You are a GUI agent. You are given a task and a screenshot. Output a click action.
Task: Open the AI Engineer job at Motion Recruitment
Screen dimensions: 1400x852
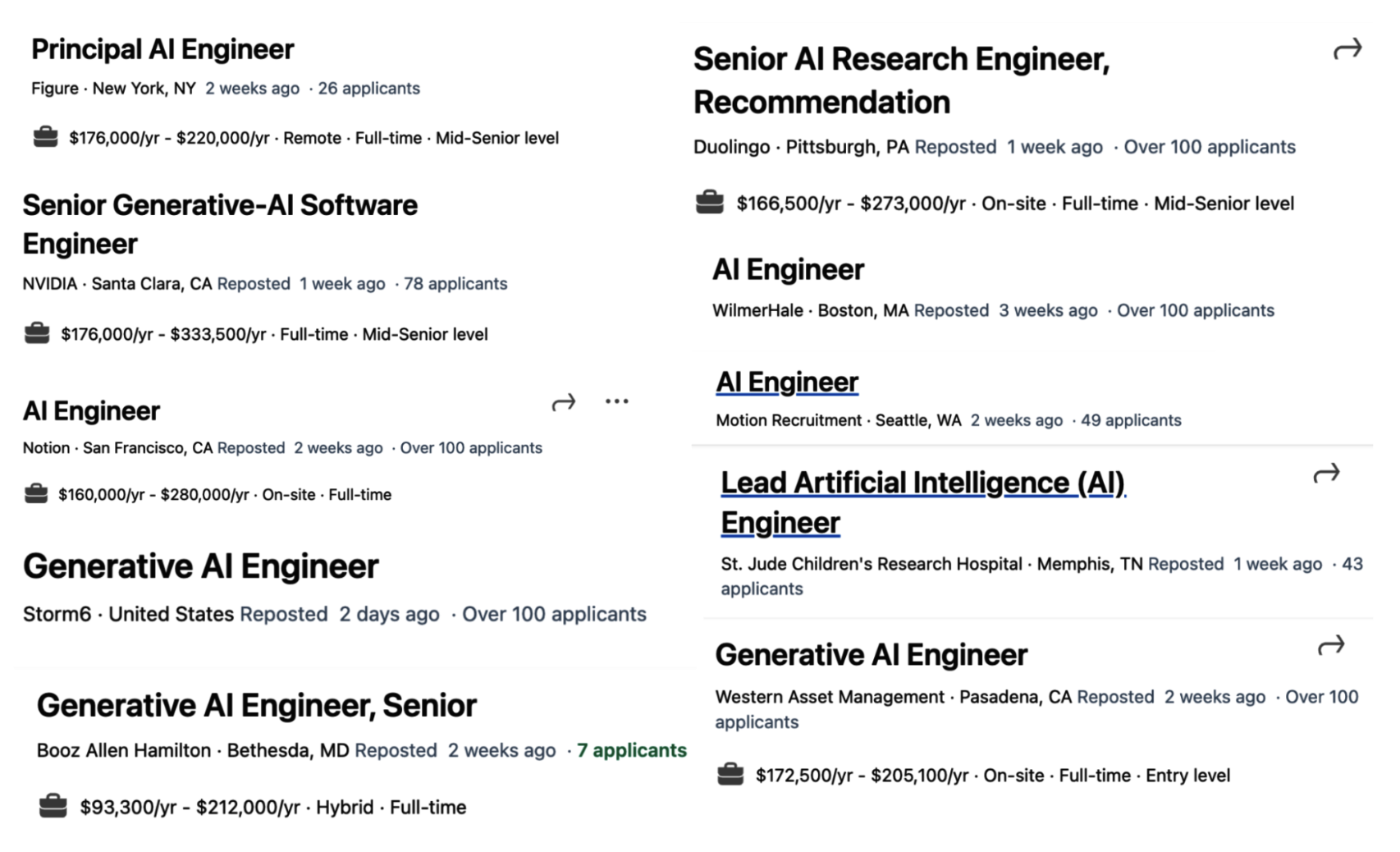(x=787, y=381)
